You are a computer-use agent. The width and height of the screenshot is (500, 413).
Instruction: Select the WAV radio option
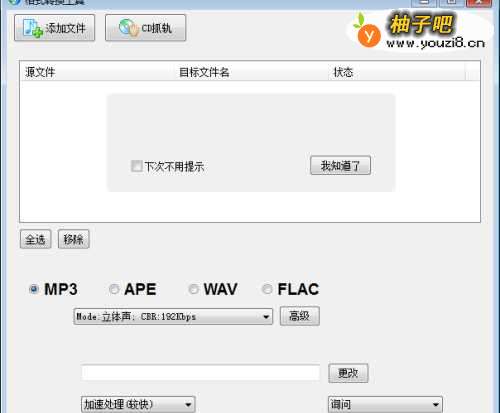click(193, 289)
